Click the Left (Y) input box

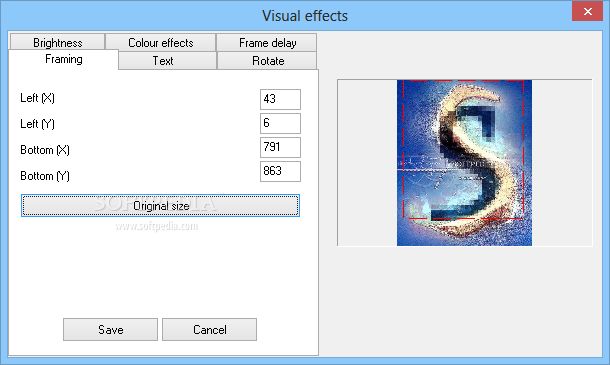(280, 123)
